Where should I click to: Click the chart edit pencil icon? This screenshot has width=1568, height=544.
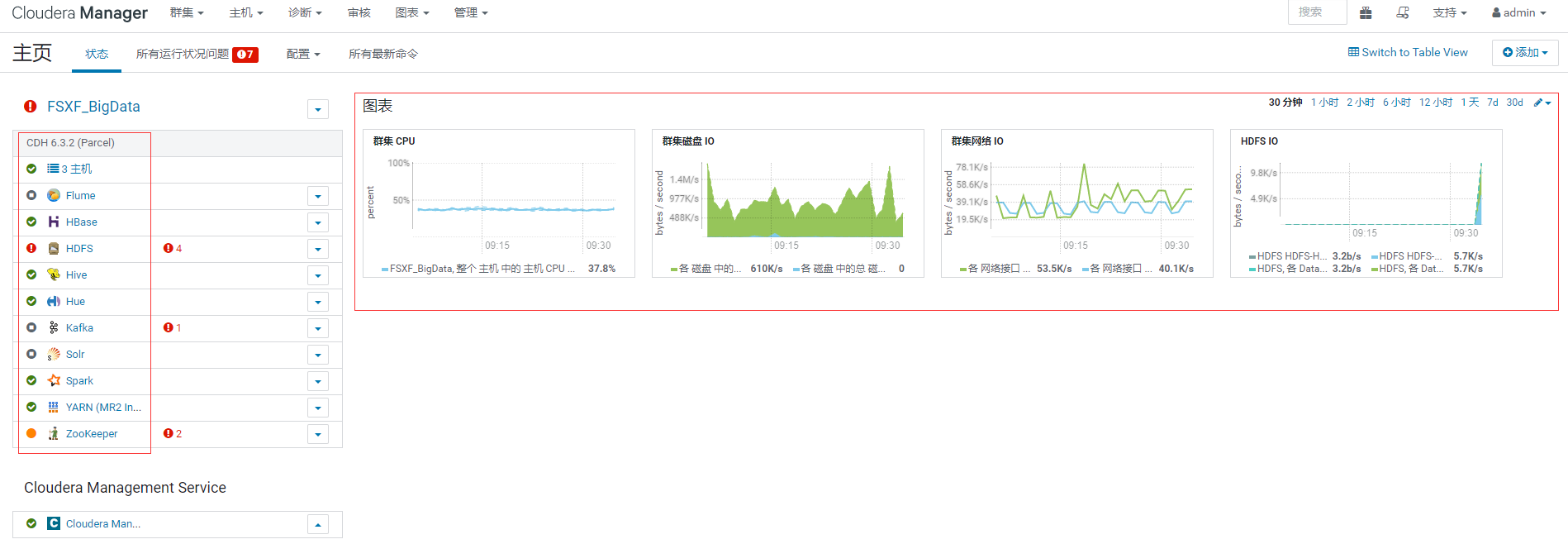point(1538,103)
